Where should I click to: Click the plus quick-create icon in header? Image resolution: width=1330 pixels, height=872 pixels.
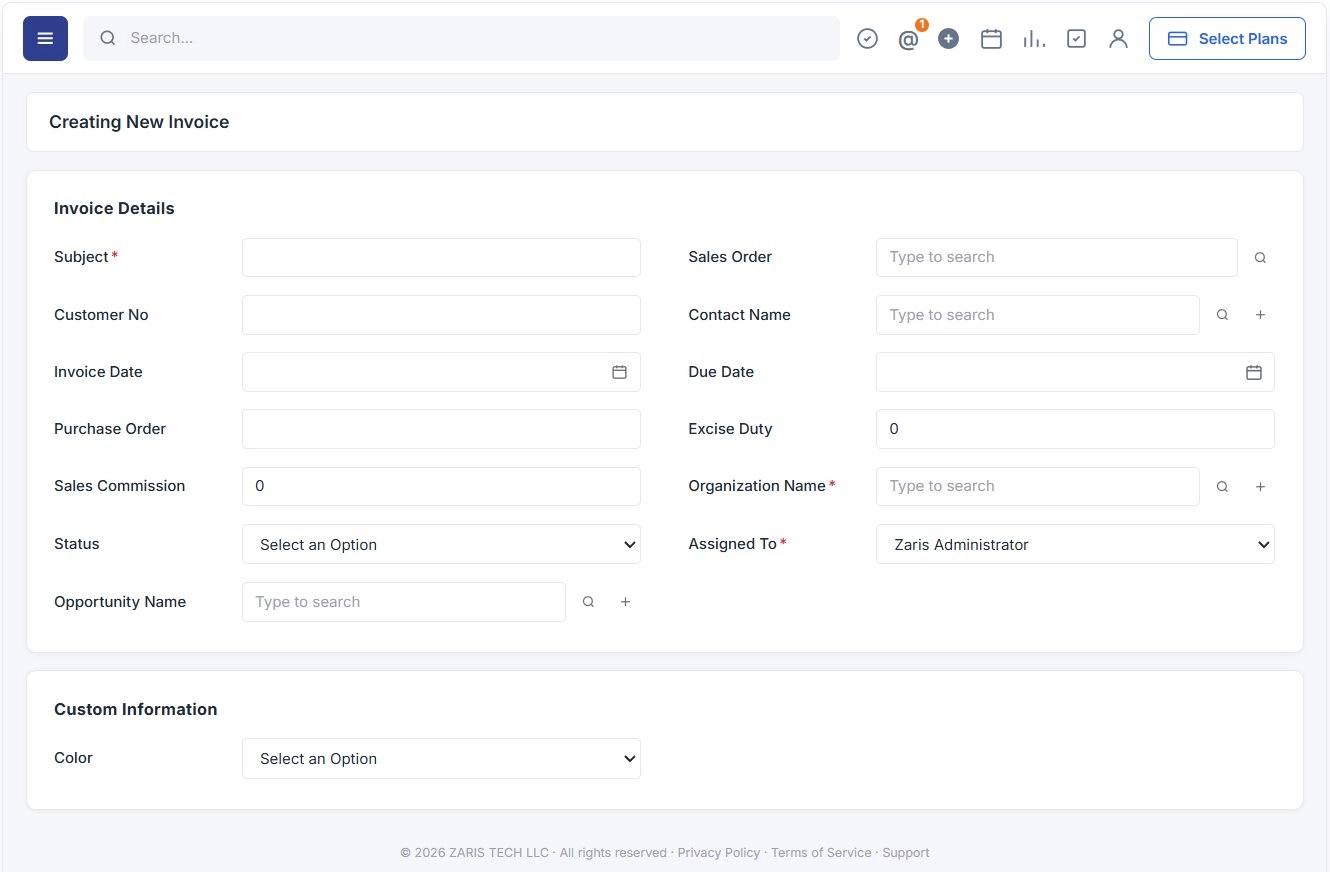tap(949, 39)
